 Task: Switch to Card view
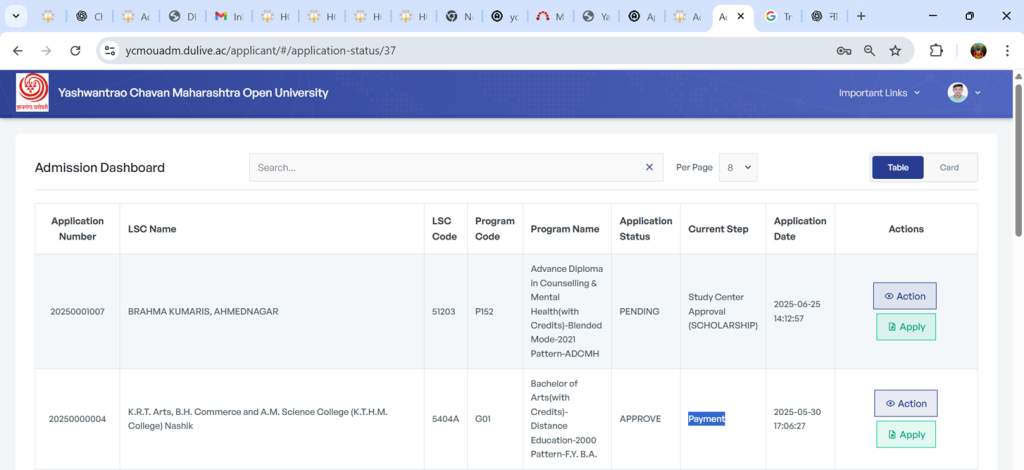(949, 168)
